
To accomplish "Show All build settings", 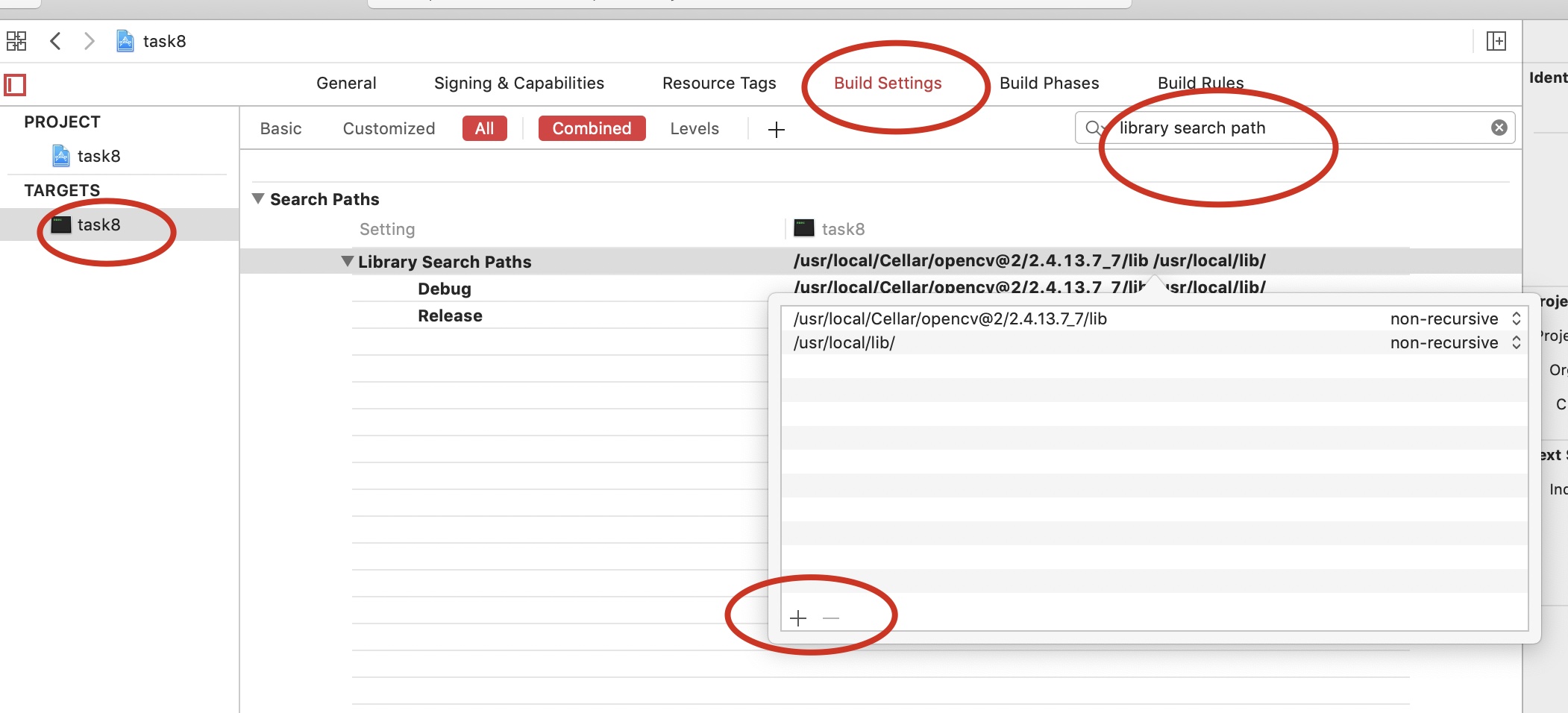I will pos(485,128).
